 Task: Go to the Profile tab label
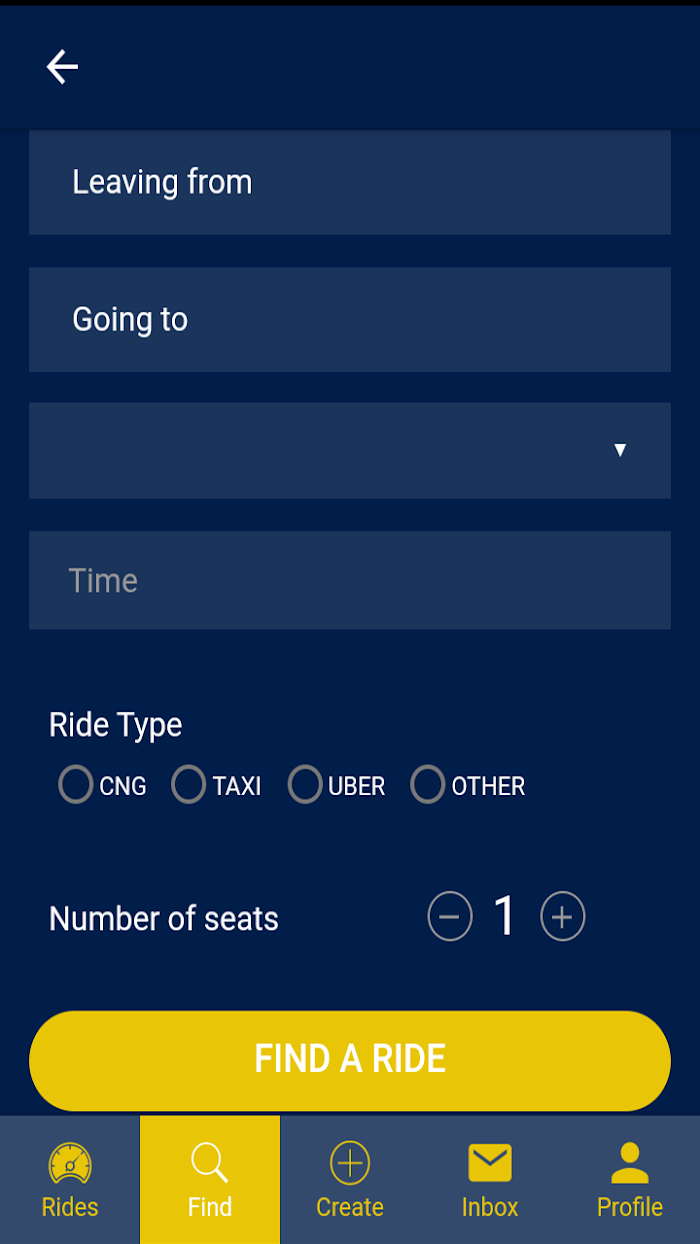[x=630, y=1207]
